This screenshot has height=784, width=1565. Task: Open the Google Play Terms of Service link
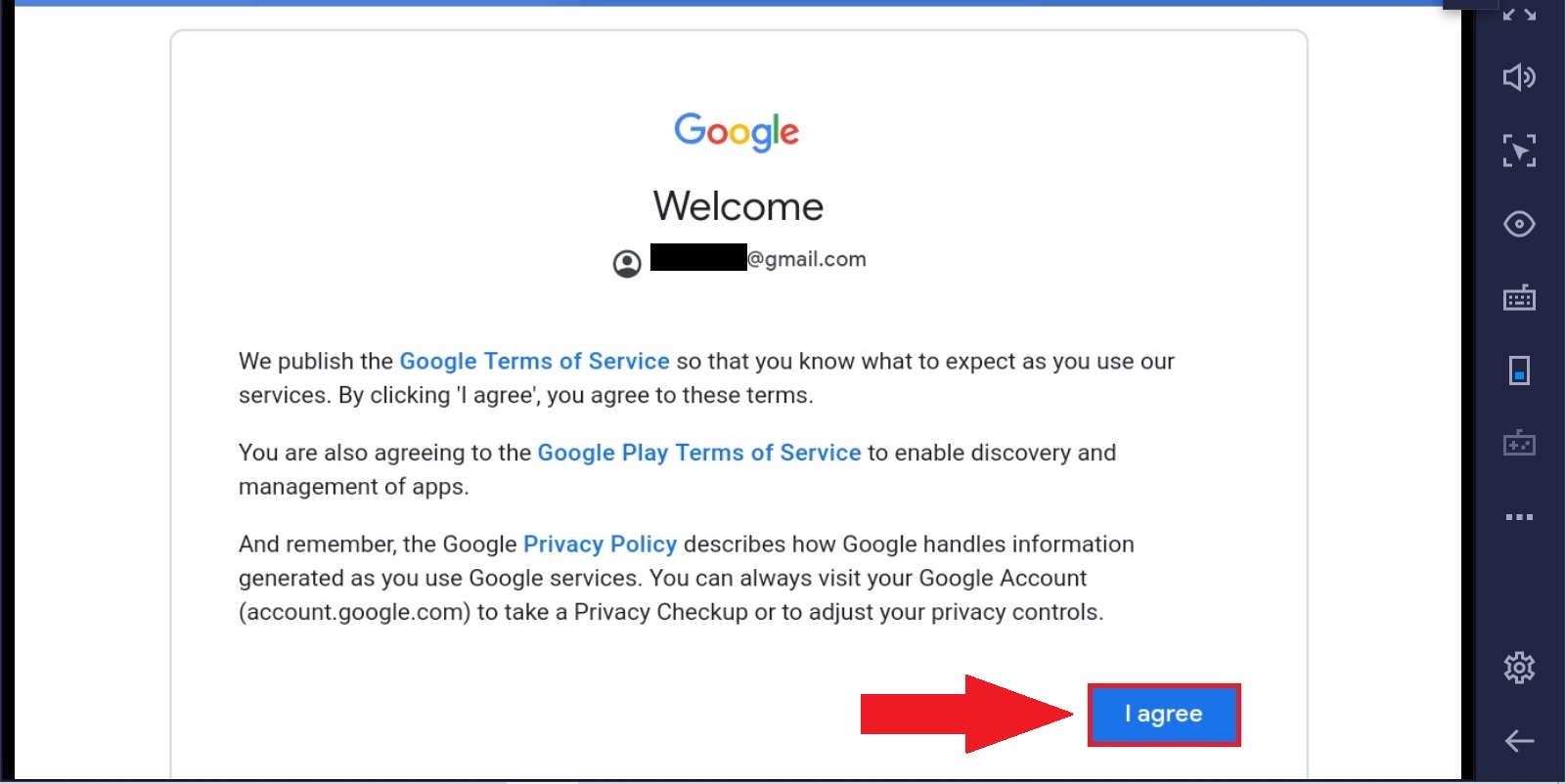point(699,453)
